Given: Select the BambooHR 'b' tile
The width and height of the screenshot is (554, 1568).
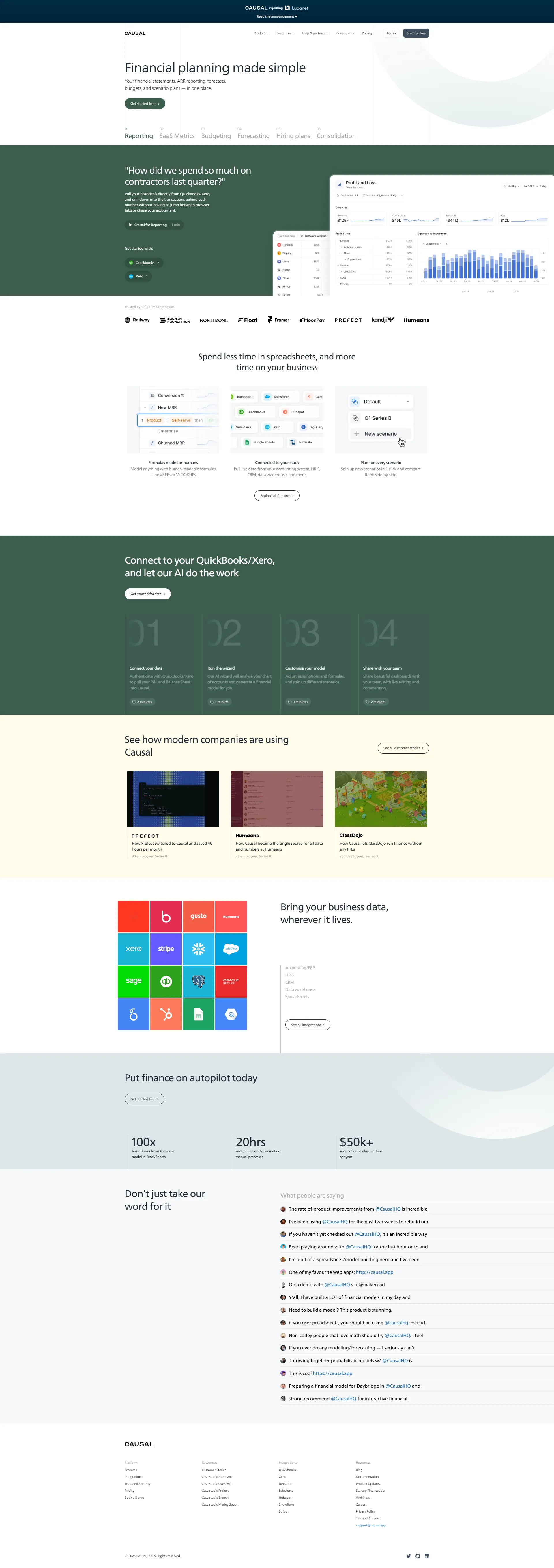Looking at the screenshot, I should coord(166,916).
